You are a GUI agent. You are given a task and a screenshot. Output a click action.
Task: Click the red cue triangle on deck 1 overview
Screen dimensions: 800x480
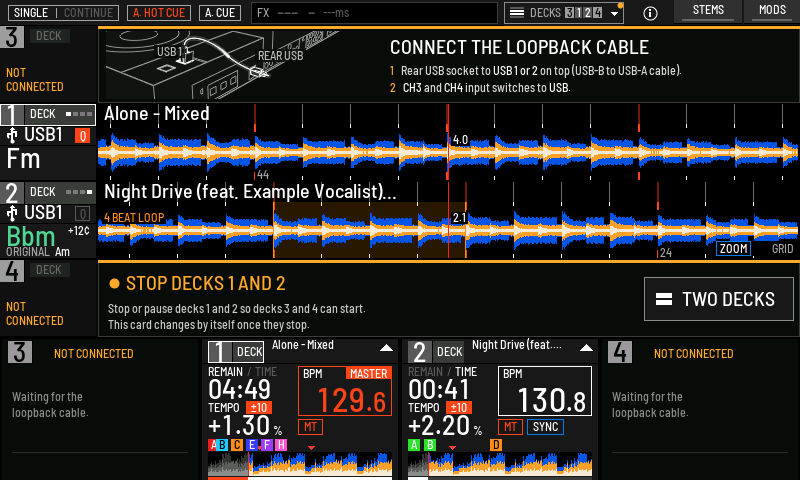click(x=311, y=448)
